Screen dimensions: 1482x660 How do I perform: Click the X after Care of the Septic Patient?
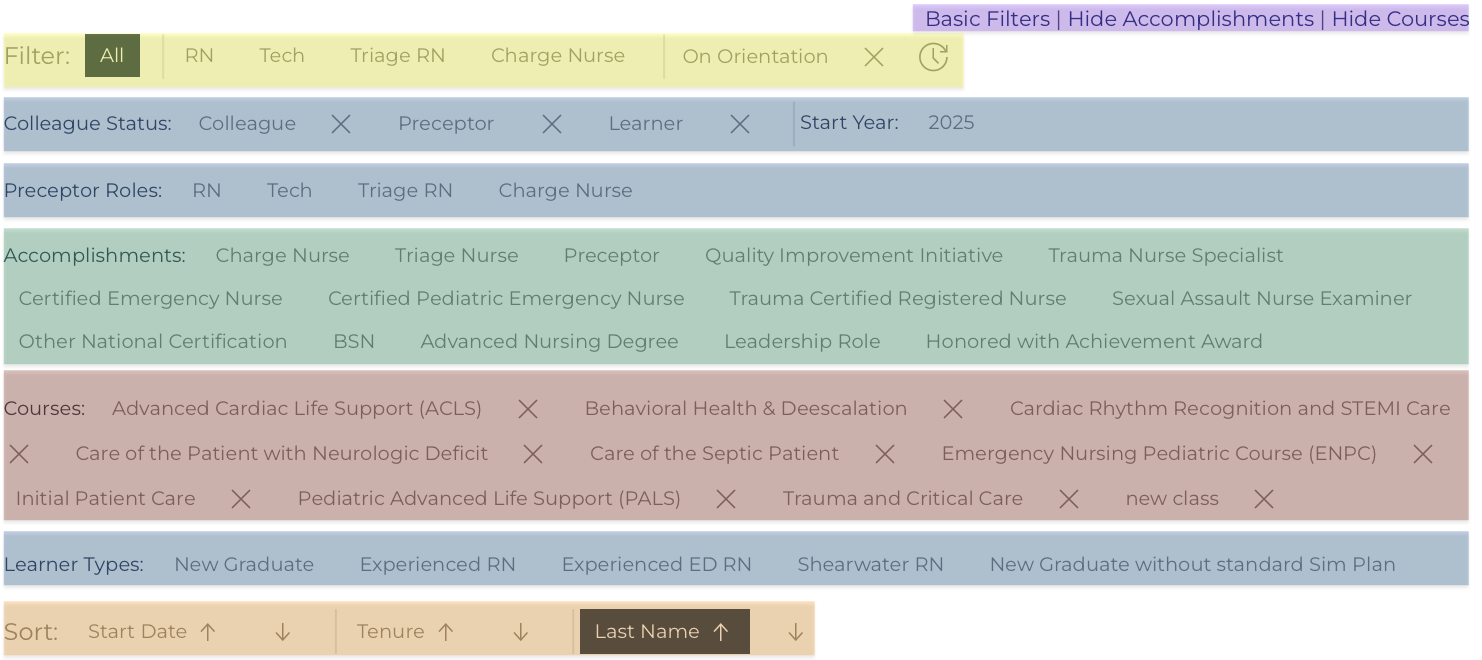point(885,454)
